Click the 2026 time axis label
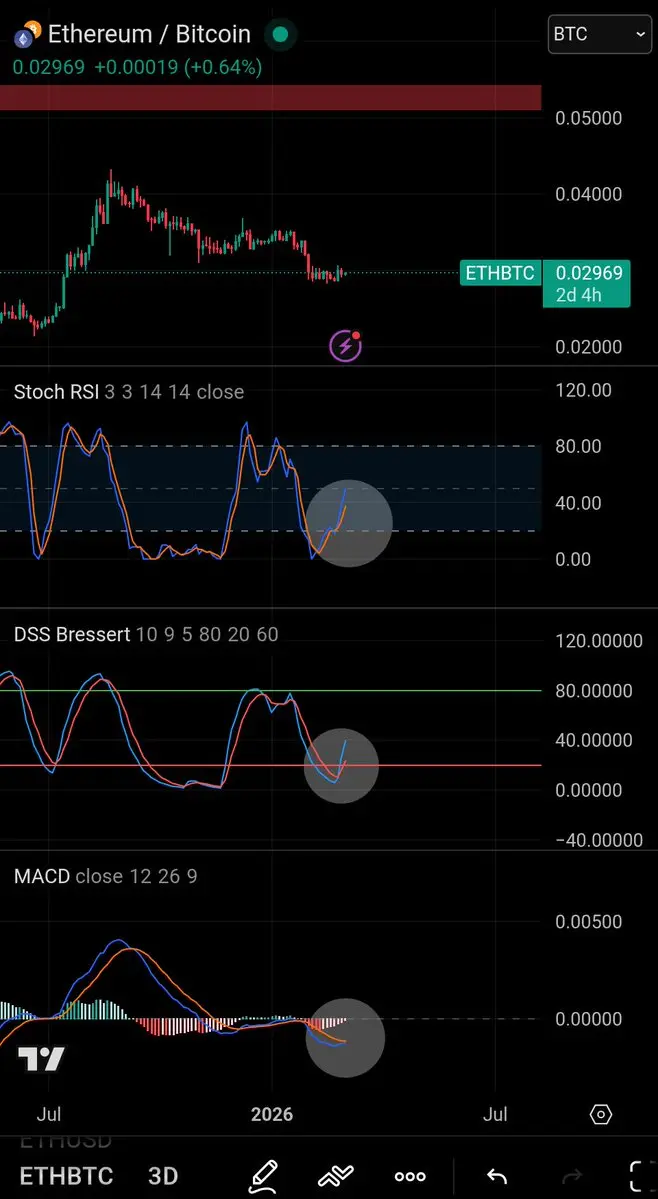This screenshot has width=658, height=1199. [272, 1114]
